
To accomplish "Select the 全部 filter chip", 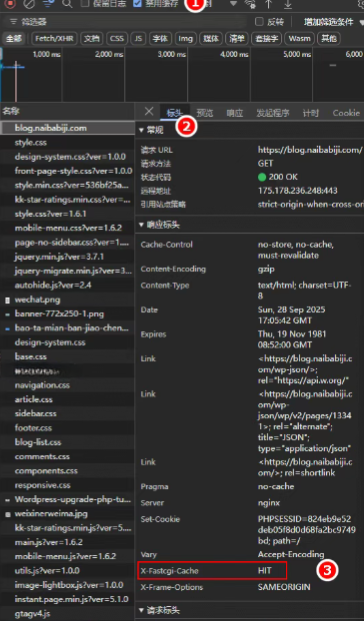I will coord(14,38).
